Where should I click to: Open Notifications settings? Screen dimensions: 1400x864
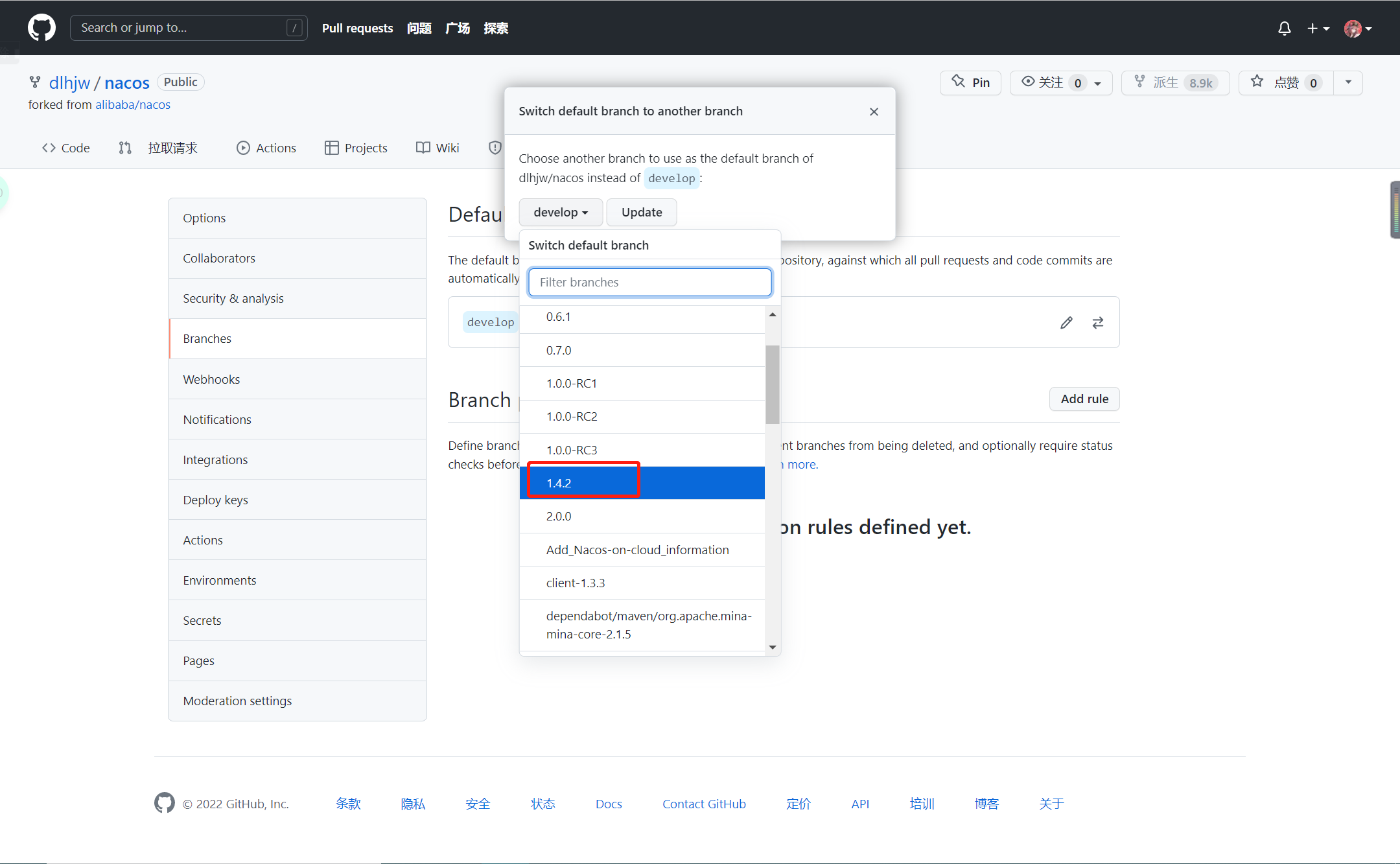point(297,419)
